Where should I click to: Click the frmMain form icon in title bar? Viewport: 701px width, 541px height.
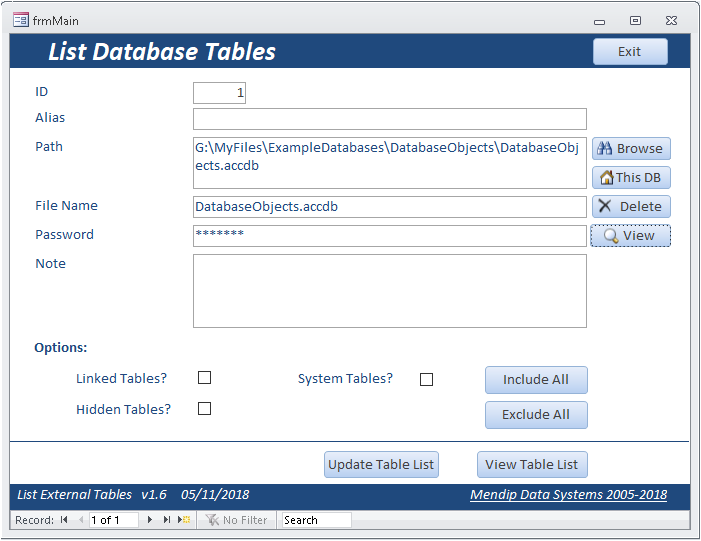[x=20, y=20]
